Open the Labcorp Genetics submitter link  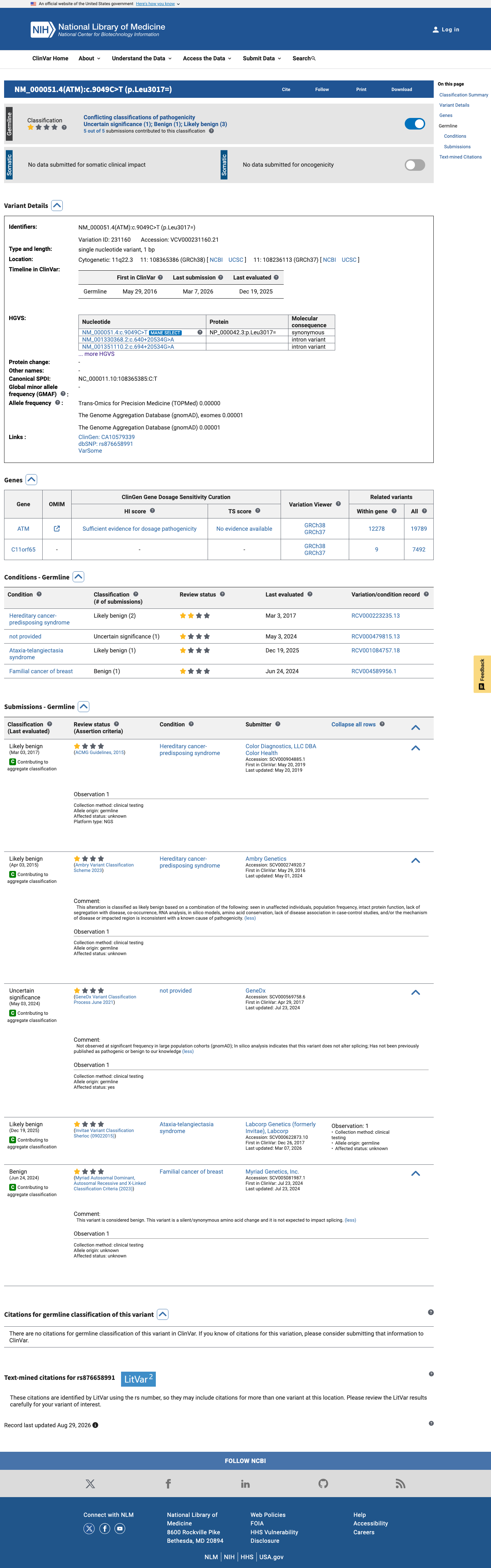281,1127
